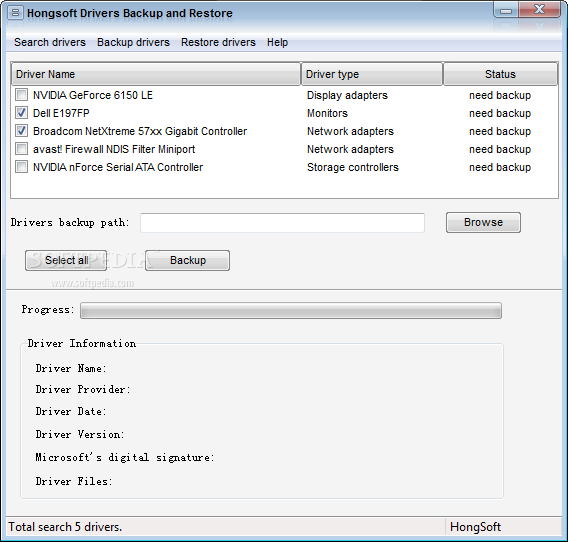This screenshot has width=568, height=542.
Task: Click the Driver Date label
Action: tap(71, 412)
